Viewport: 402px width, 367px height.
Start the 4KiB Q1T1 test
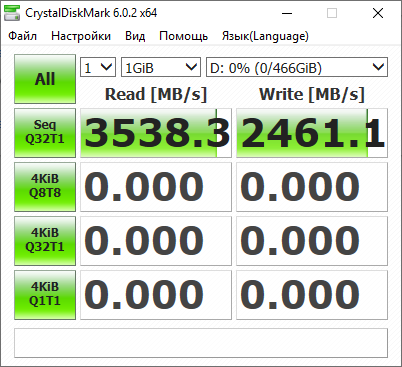(x=45, y=295)
